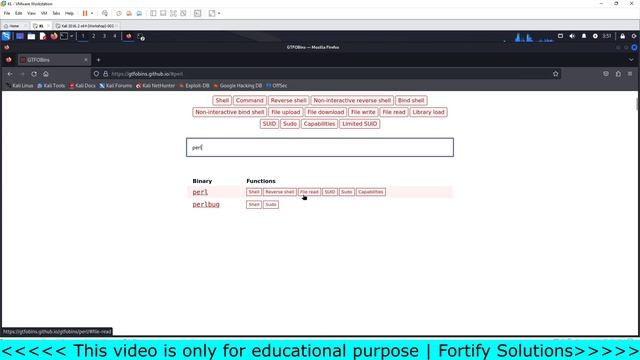Click the VMware manage snapshots icon
Viewport: 640px width, 360px height.
139,13
